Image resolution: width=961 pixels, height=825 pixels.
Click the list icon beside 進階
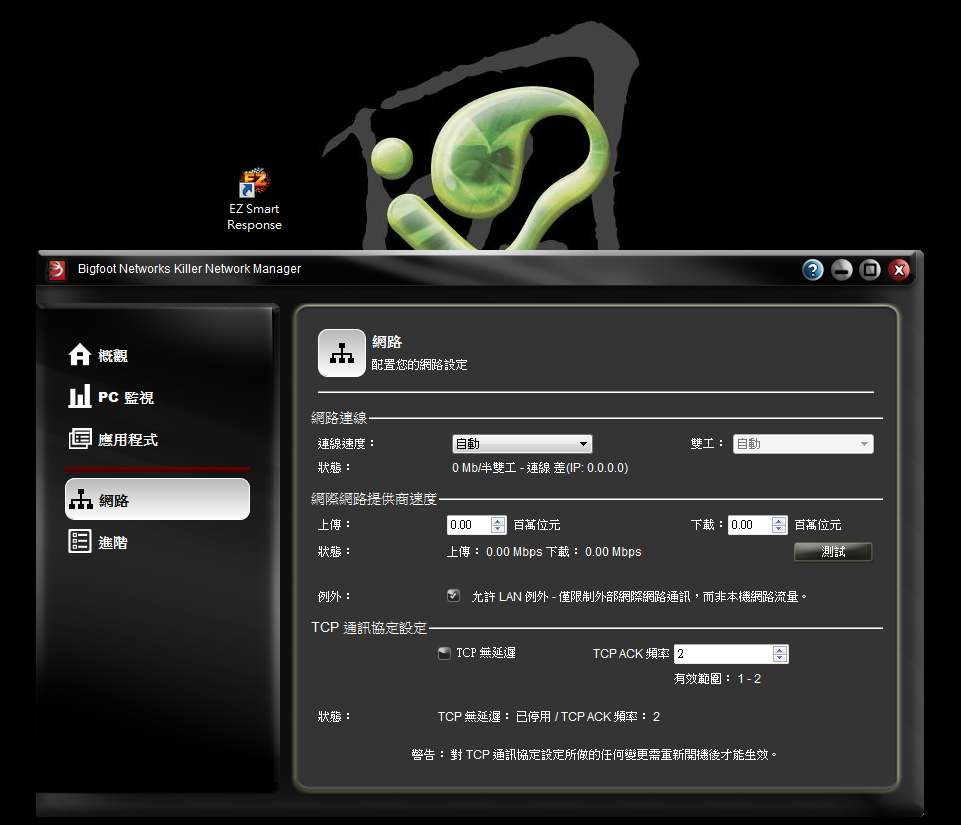click(80, 541)
